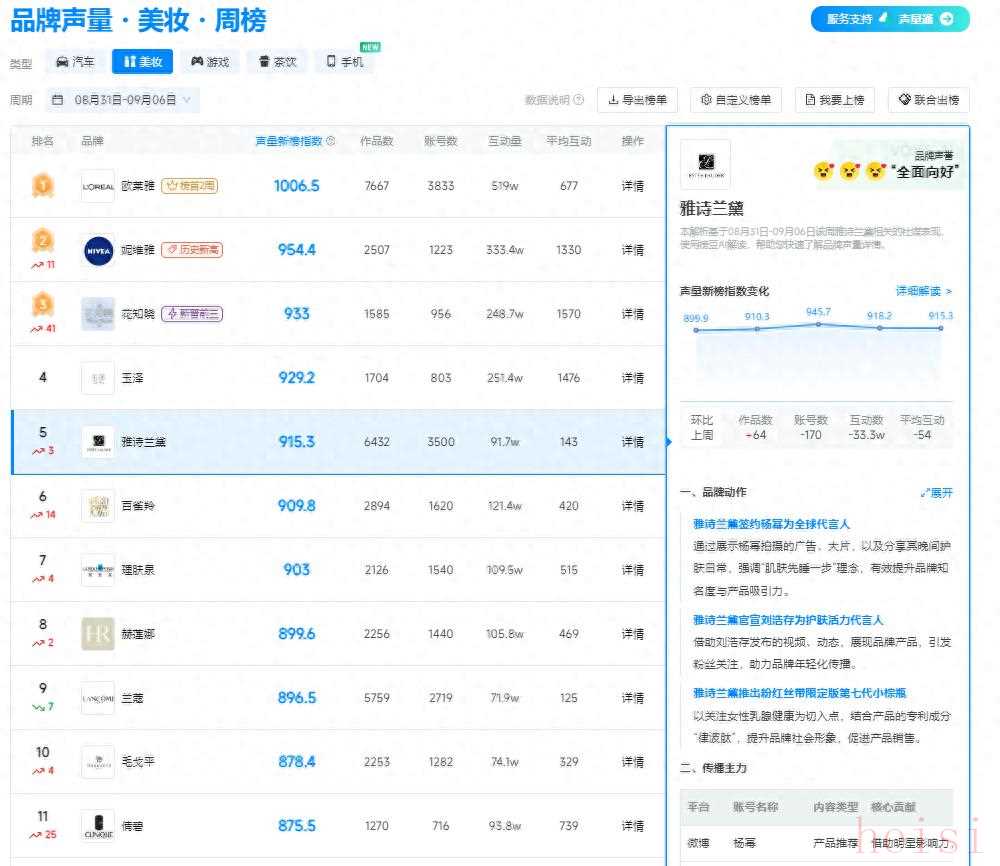This screenshot has width=1000, height=866.
Task: Open 详情 for 毛戈平 row
Action: click(632, 762)
